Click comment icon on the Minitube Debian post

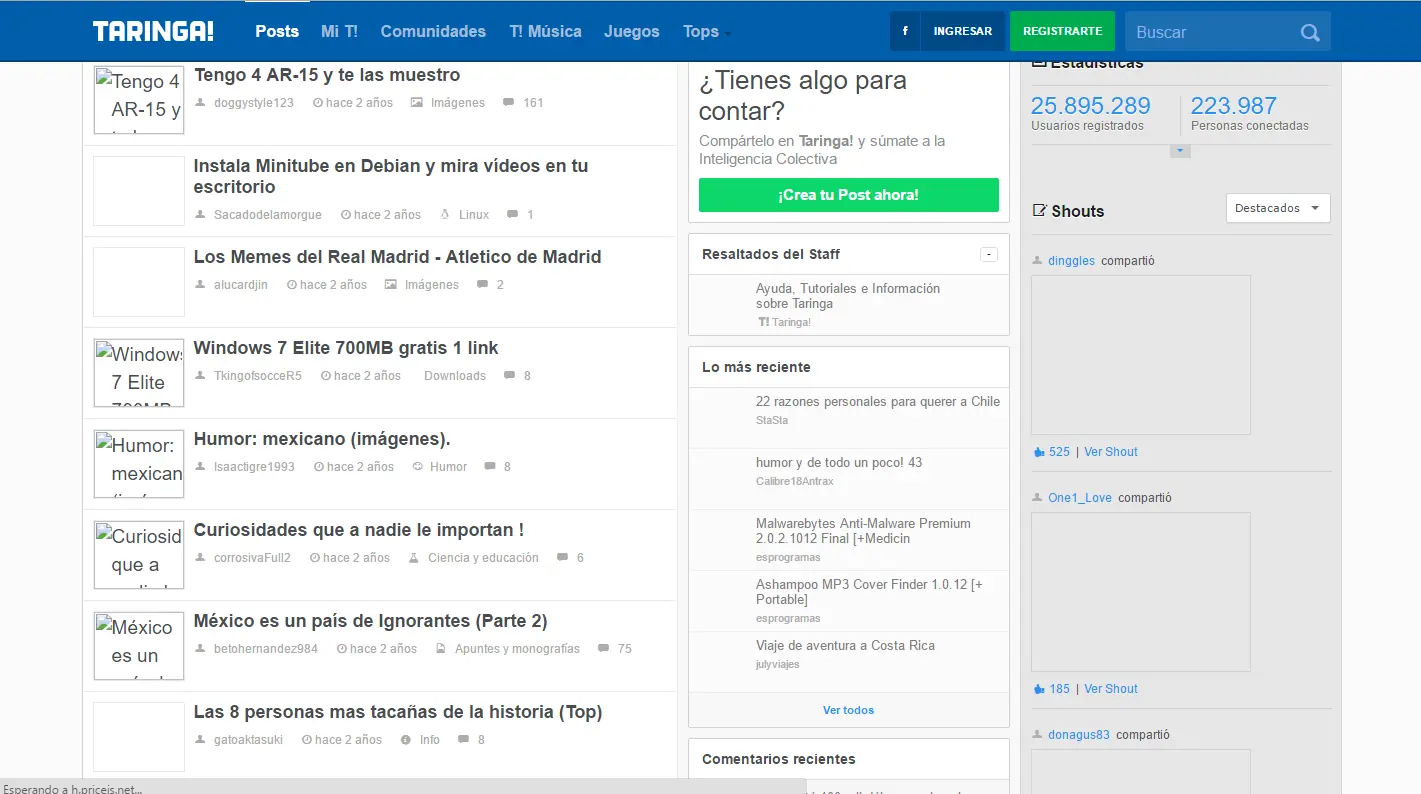pyautogui.click(x=512, y=214)
